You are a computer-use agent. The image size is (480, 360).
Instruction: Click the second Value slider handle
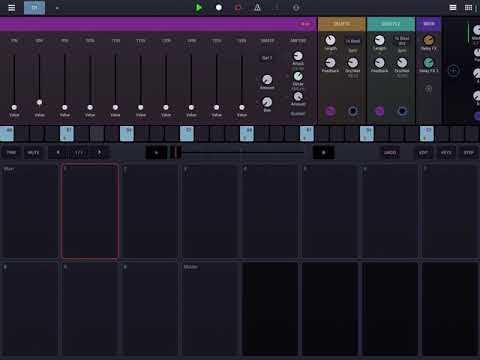pyautogui.click(x=39, y=102)
